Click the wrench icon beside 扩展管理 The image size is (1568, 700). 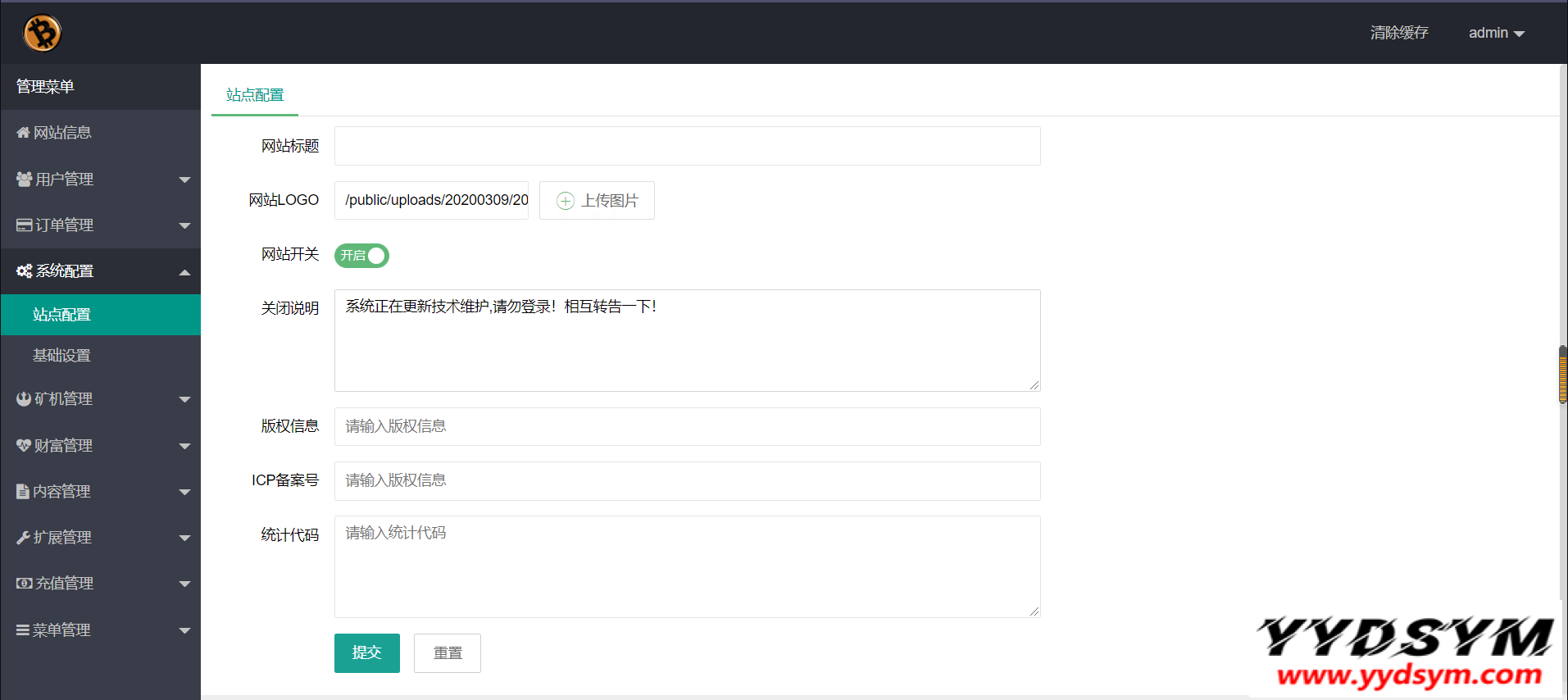click(23, 537)
